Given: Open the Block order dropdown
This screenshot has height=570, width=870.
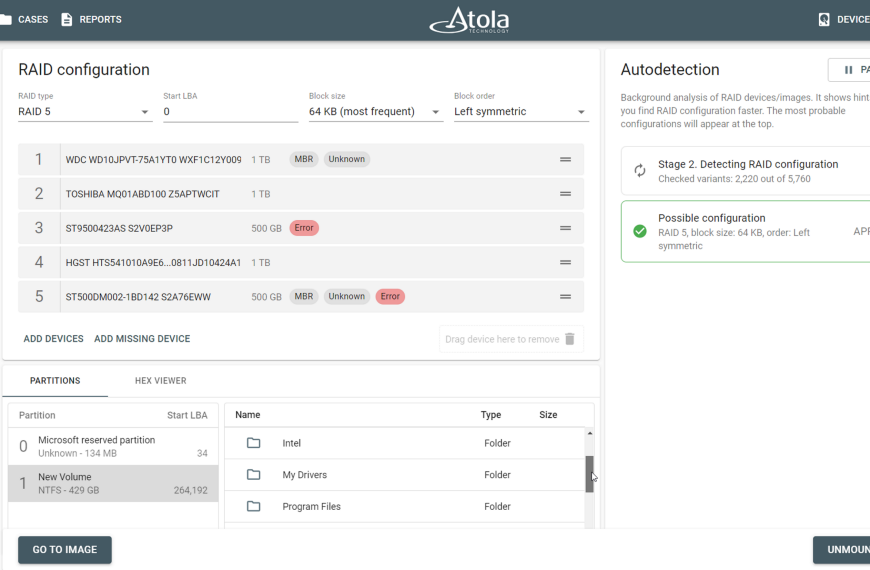Looking at the screenshot, I should (521, 112).
